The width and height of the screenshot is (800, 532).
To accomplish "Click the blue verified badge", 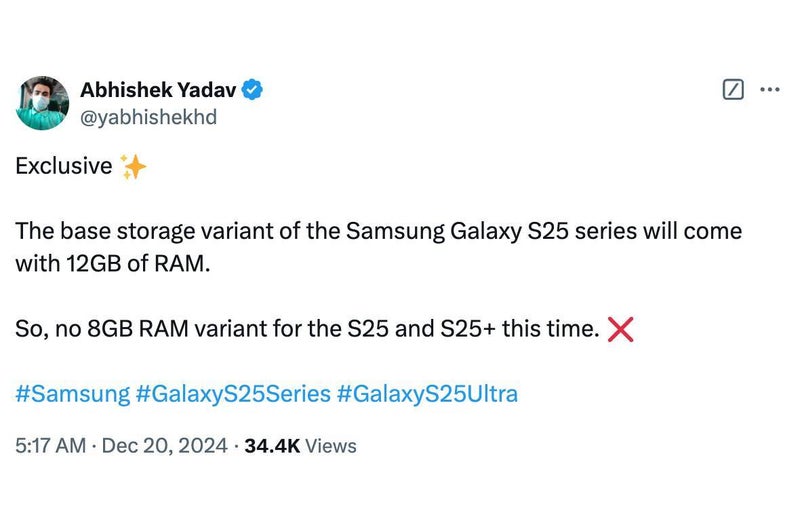I will pyautogui.click(x=253, y=90).
